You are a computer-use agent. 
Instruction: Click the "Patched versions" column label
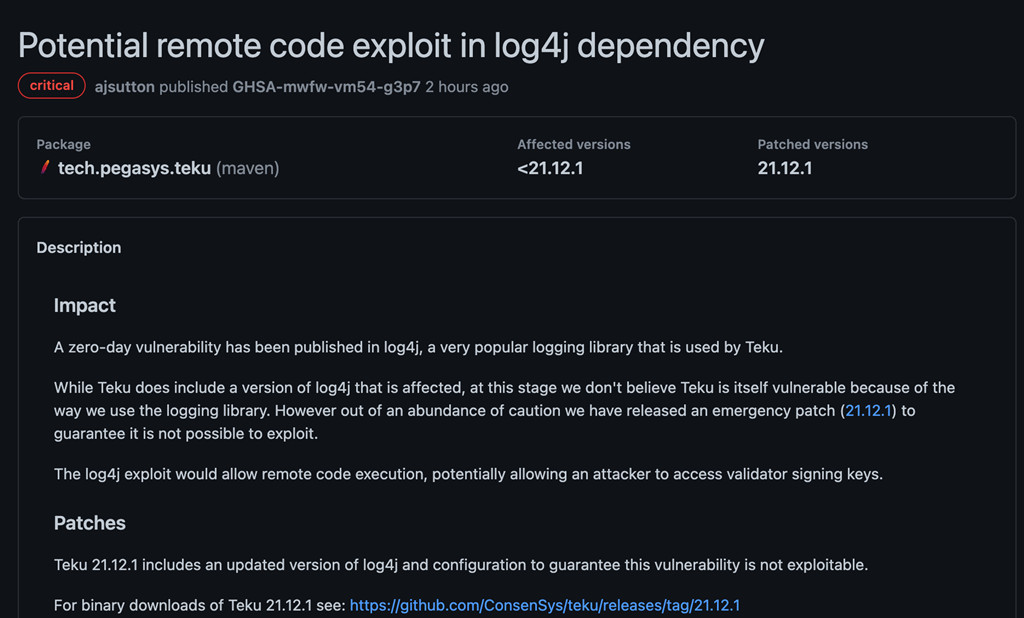812,144
